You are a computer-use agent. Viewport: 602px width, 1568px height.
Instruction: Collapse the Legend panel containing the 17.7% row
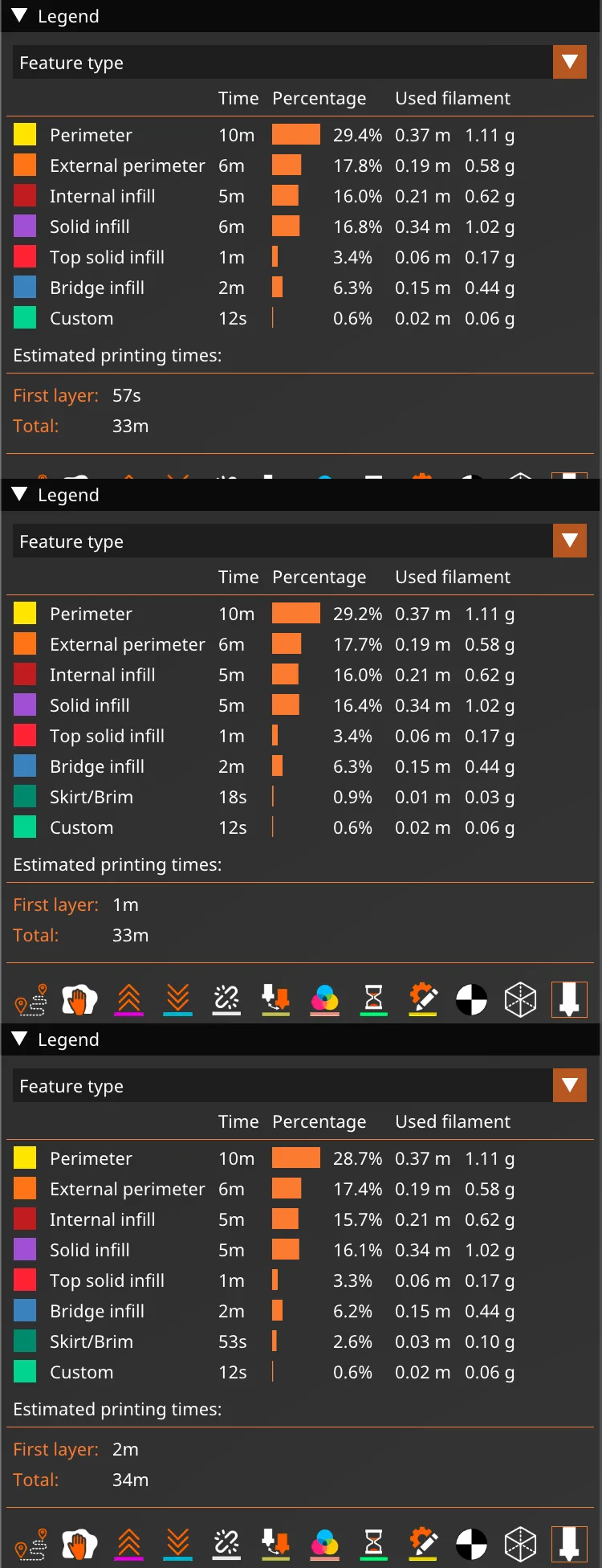click(21, 495)
